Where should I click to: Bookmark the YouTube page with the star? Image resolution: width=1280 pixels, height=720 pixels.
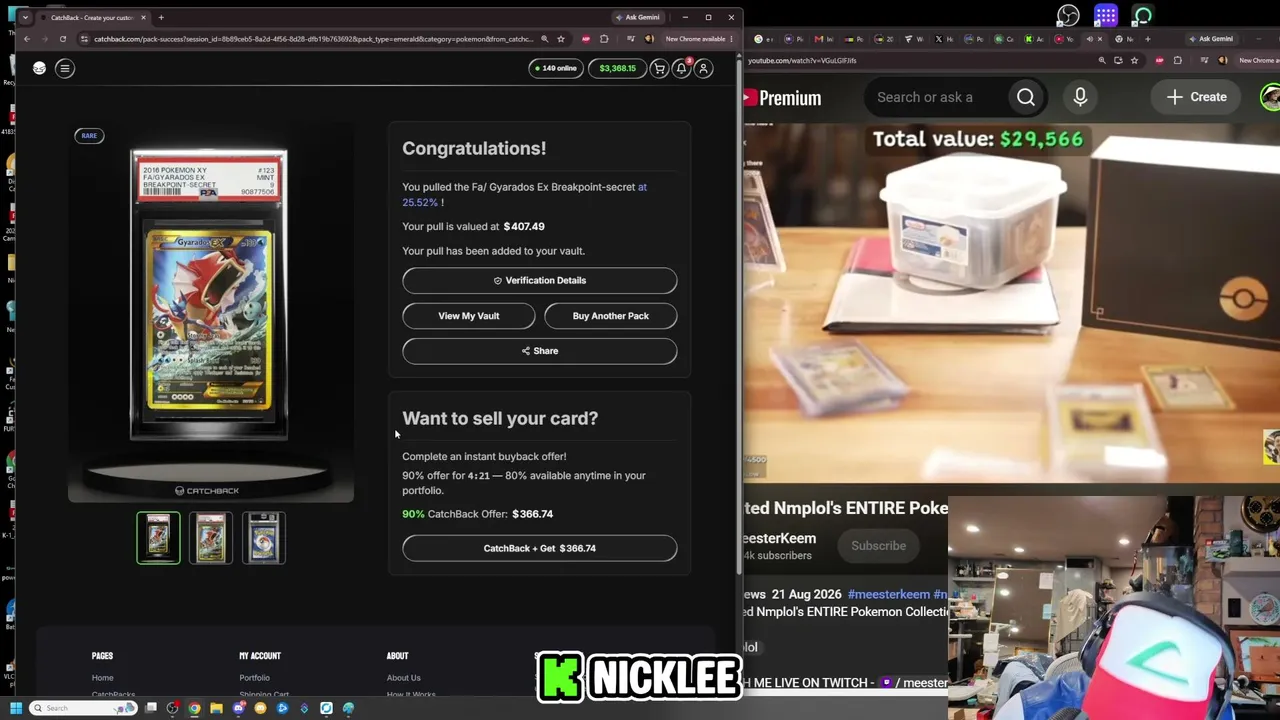1134,61
